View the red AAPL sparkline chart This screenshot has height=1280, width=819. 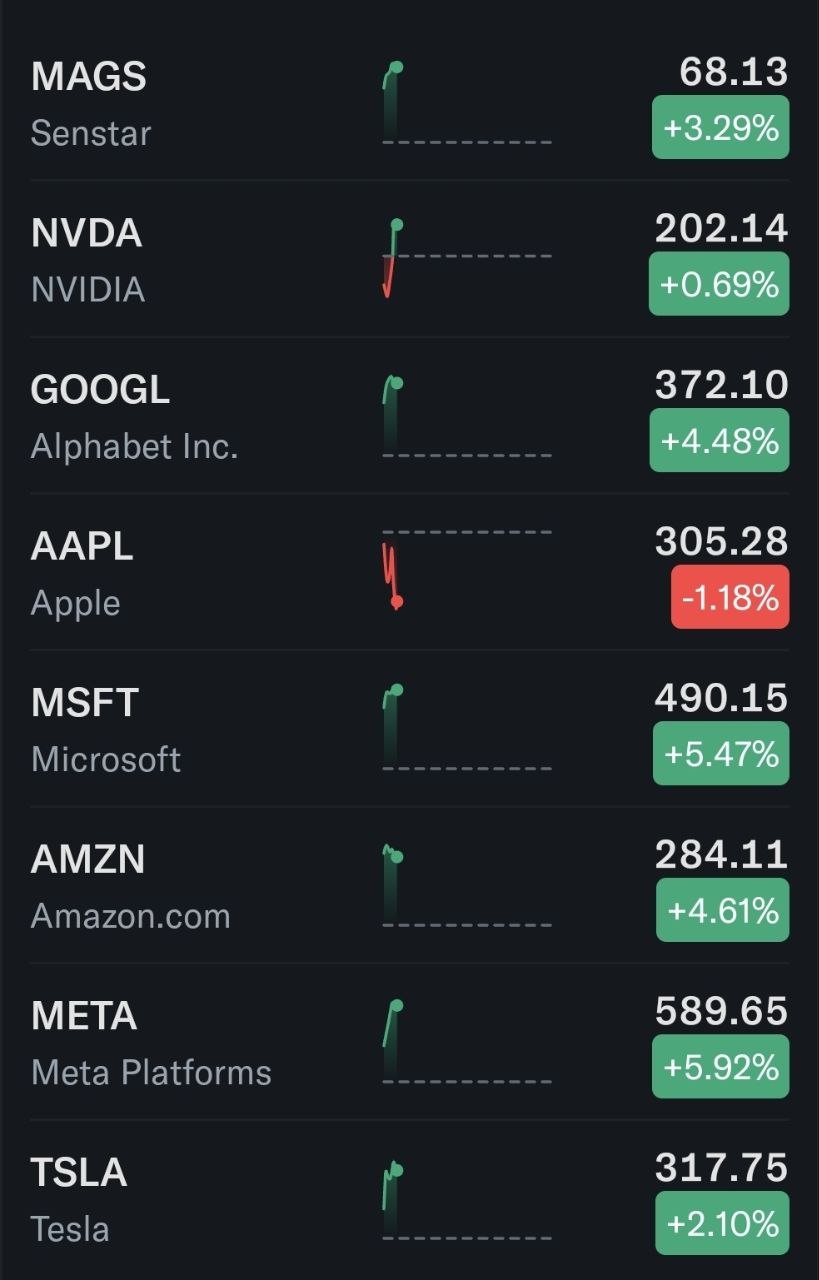point(467,571)
